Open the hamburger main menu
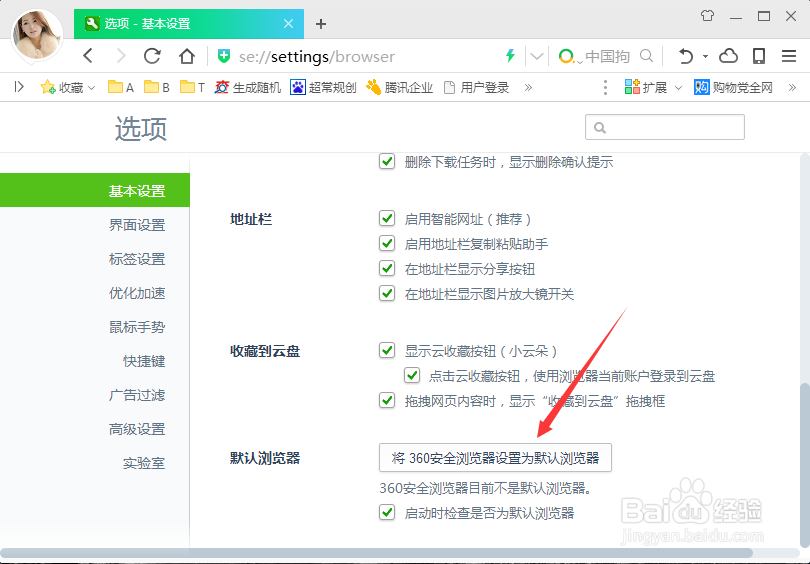The width and height of the screenshot is (810, 564). (789, 56)
